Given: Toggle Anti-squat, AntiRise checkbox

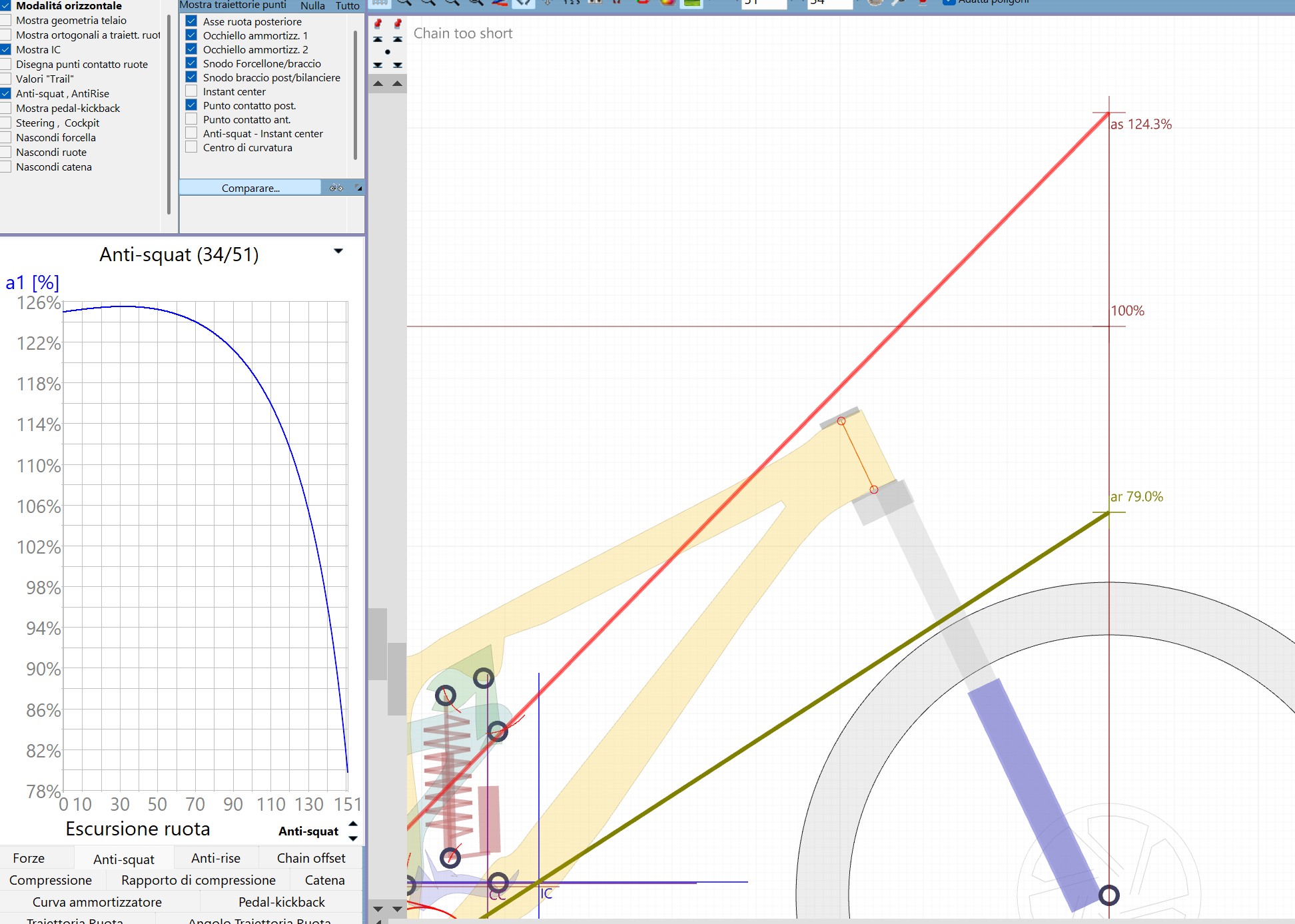Looking at the screenshot, I should click(5, 93).
